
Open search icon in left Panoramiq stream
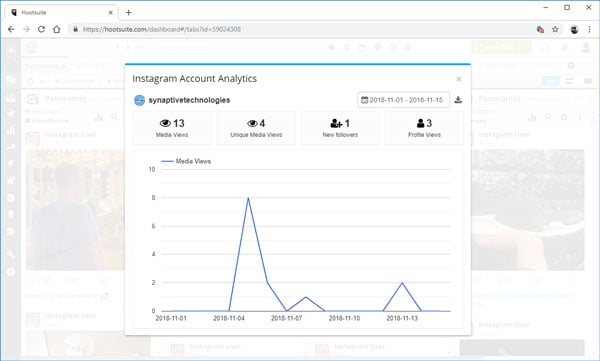point(114,118)
